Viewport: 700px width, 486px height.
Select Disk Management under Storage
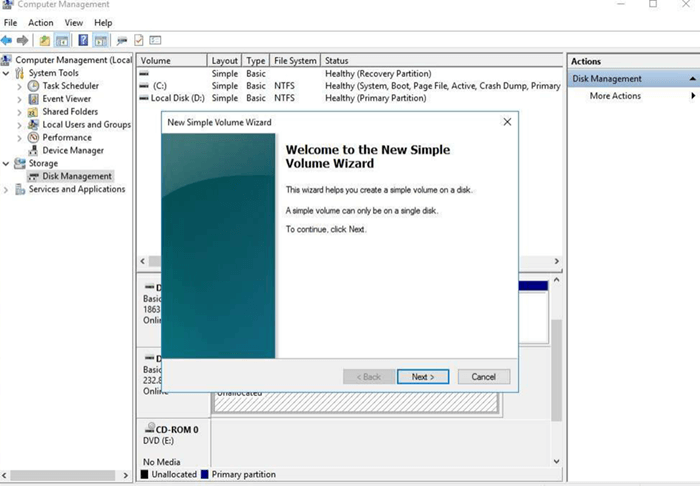77,176
